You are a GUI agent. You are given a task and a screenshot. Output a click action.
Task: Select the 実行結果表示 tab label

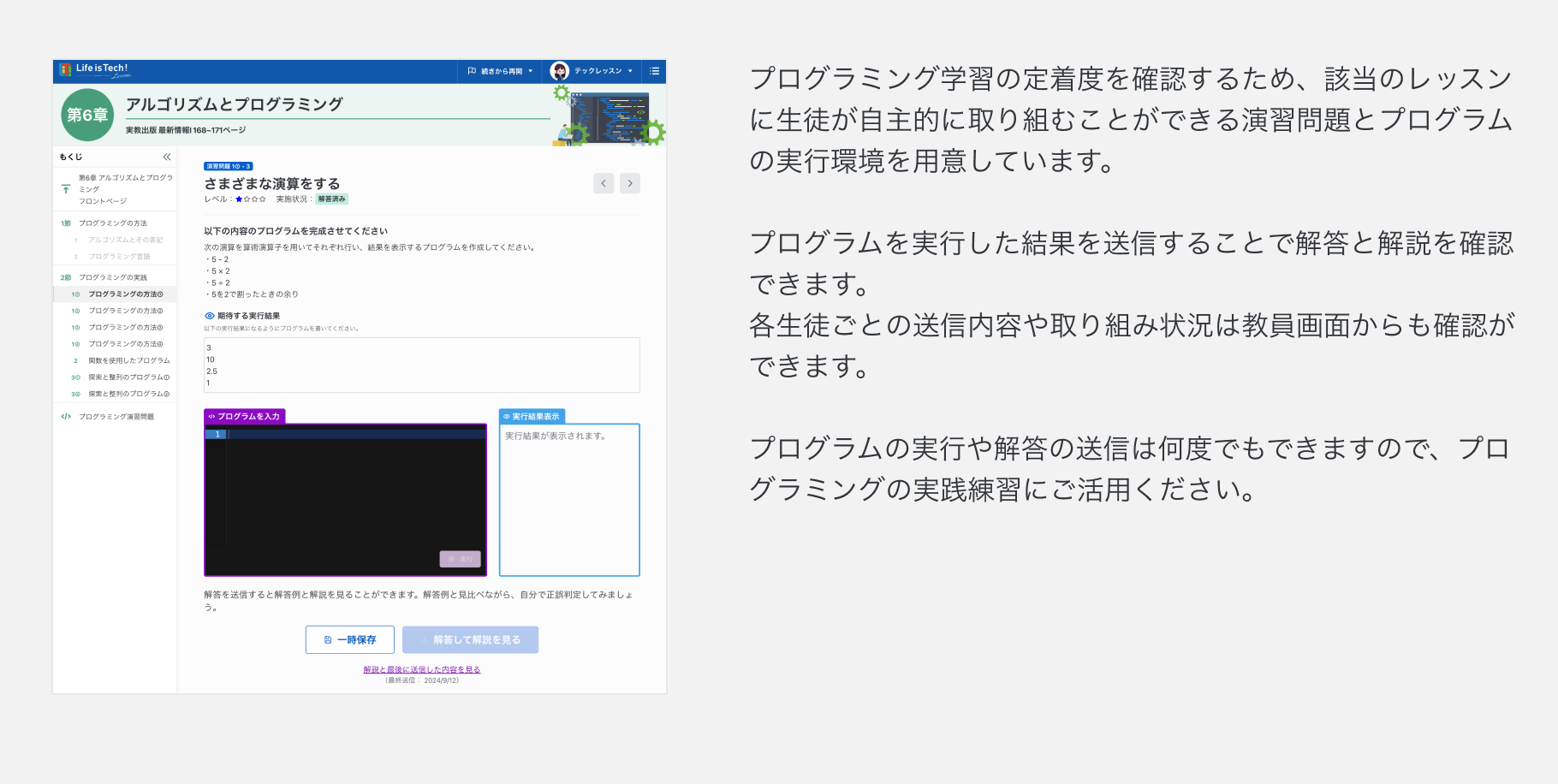point(532,417)
